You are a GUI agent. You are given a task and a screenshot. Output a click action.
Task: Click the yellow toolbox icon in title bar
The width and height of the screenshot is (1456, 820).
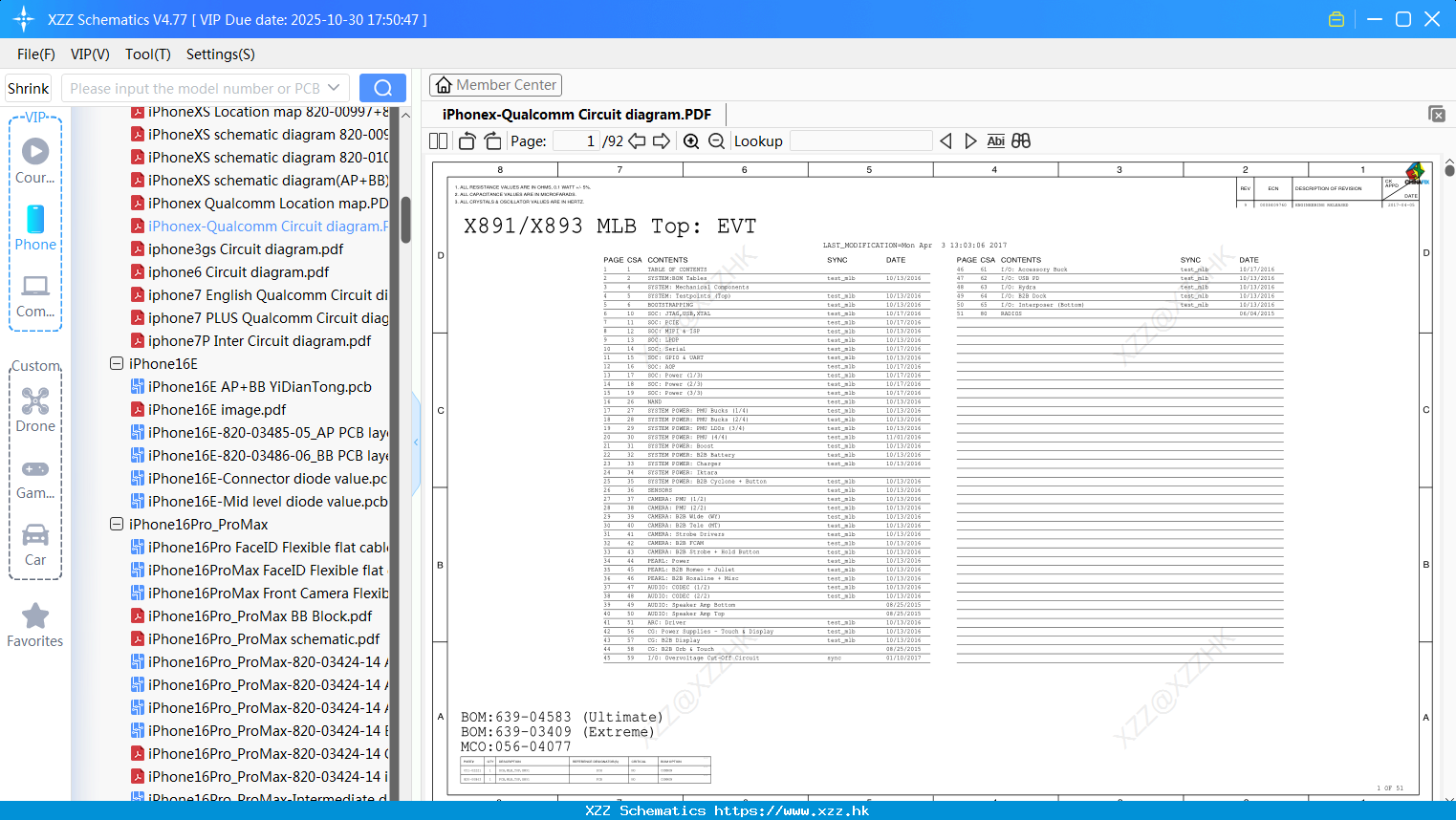pyautogui.click(x=1336, y=19)
